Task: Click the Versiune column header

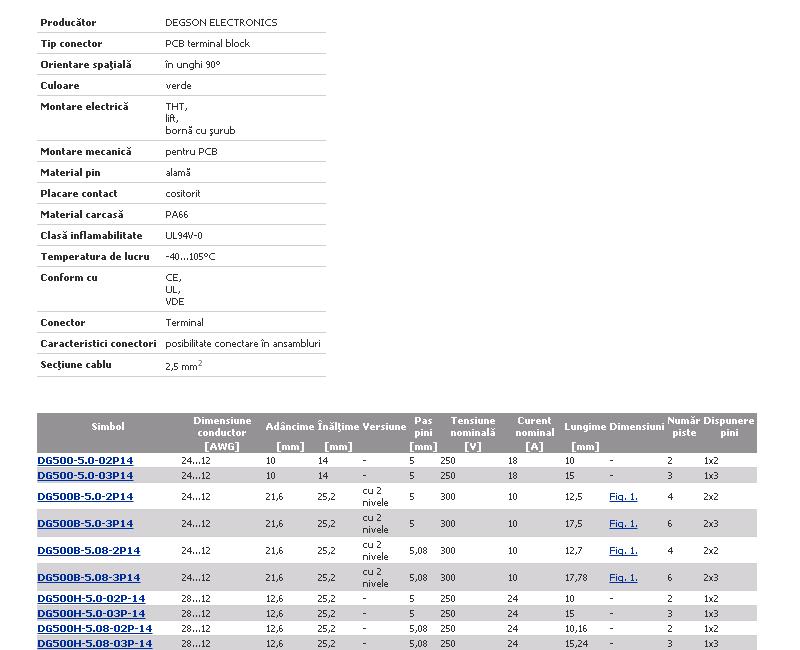Action: coord(384,427)
